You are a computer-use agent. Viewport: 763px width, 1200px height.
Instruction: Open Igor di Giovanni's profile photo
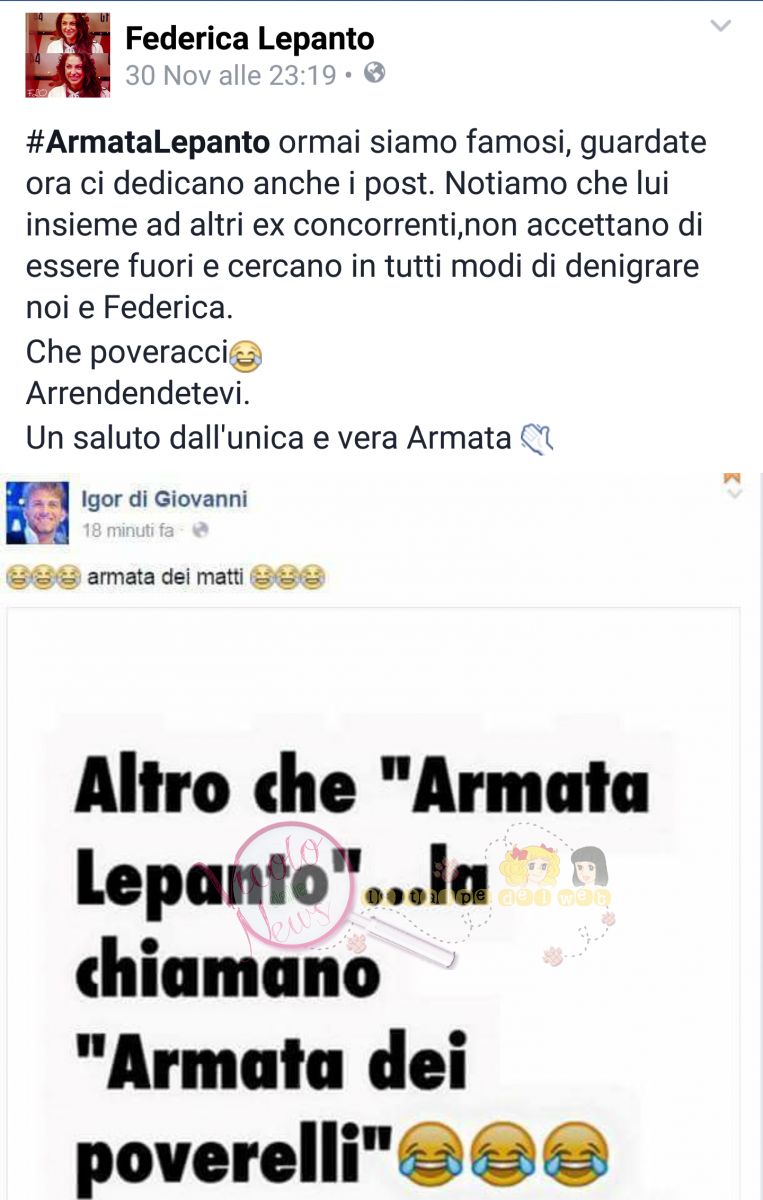click(x=38, y=513)
